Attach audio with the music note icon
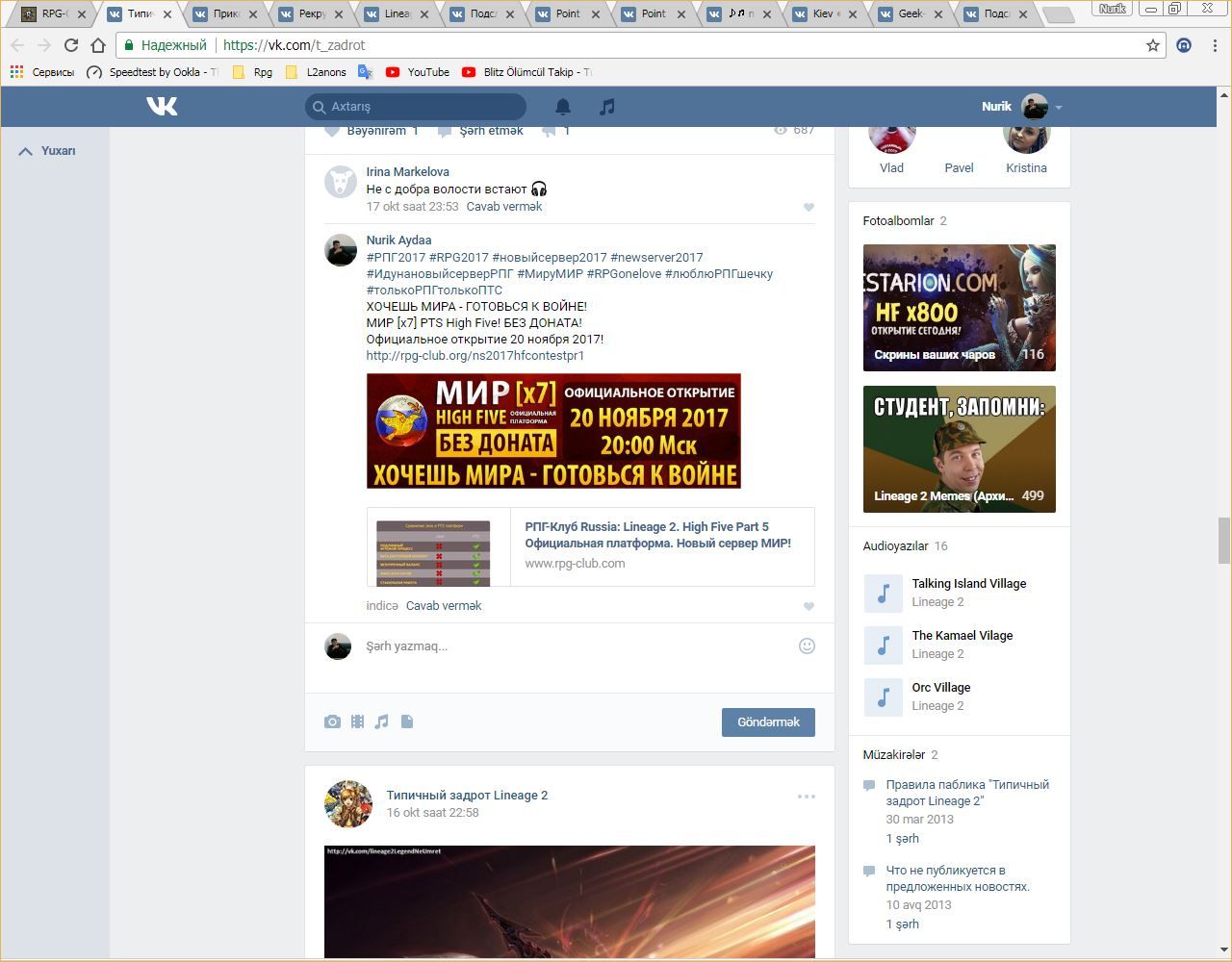 tap(382, 721)
